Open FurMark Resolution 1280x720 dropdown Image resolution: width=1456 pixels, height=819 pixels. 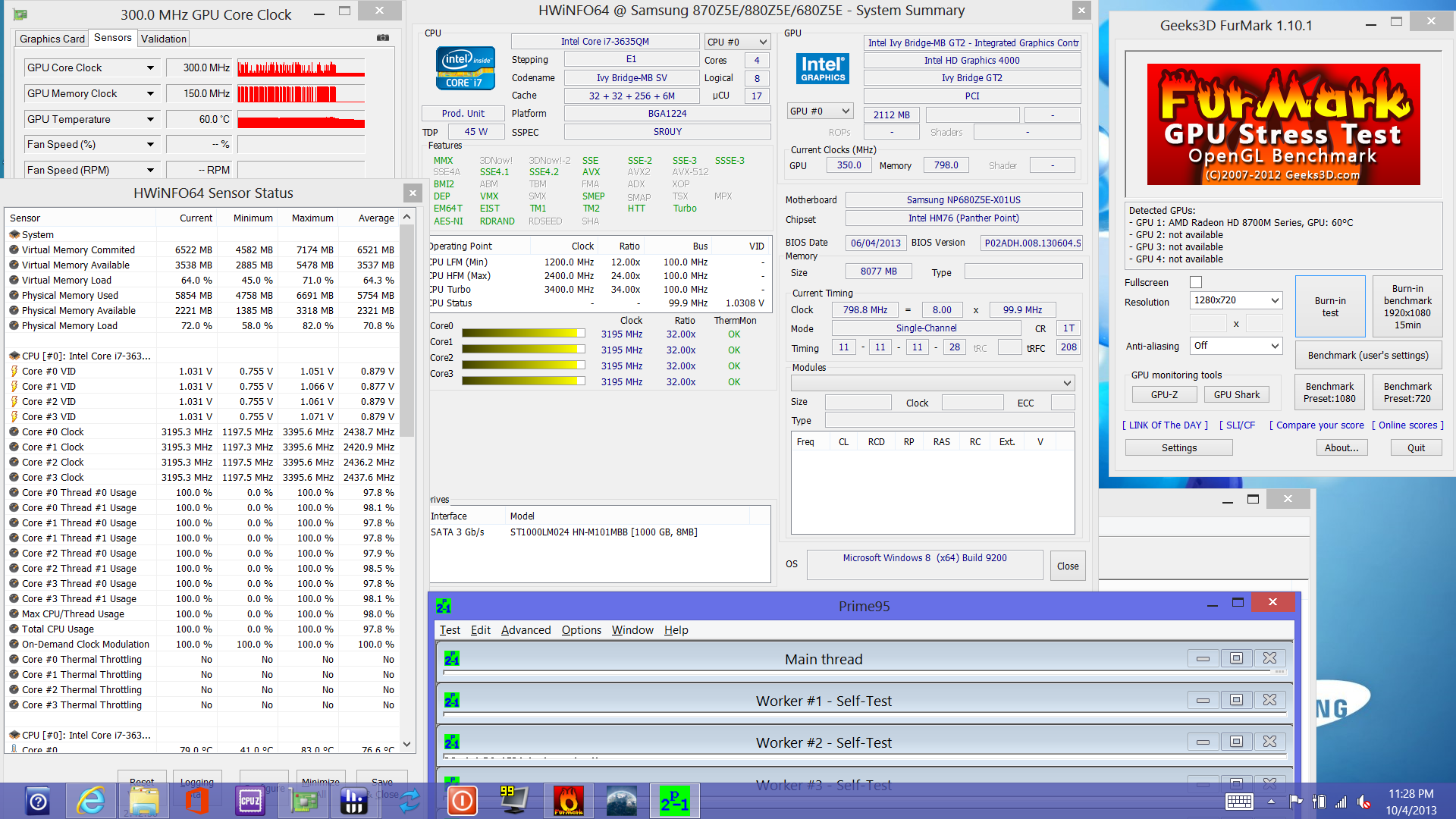pos(1236,300)
